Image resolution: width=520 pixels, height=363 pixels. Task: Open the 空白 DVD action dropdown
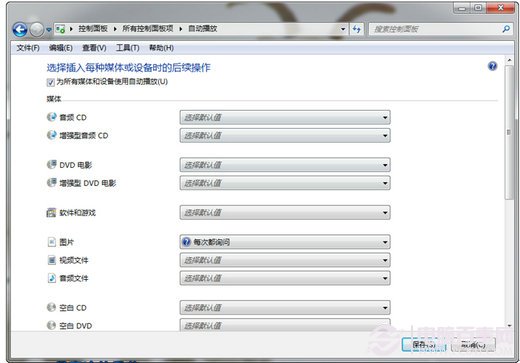click(285, 325)
